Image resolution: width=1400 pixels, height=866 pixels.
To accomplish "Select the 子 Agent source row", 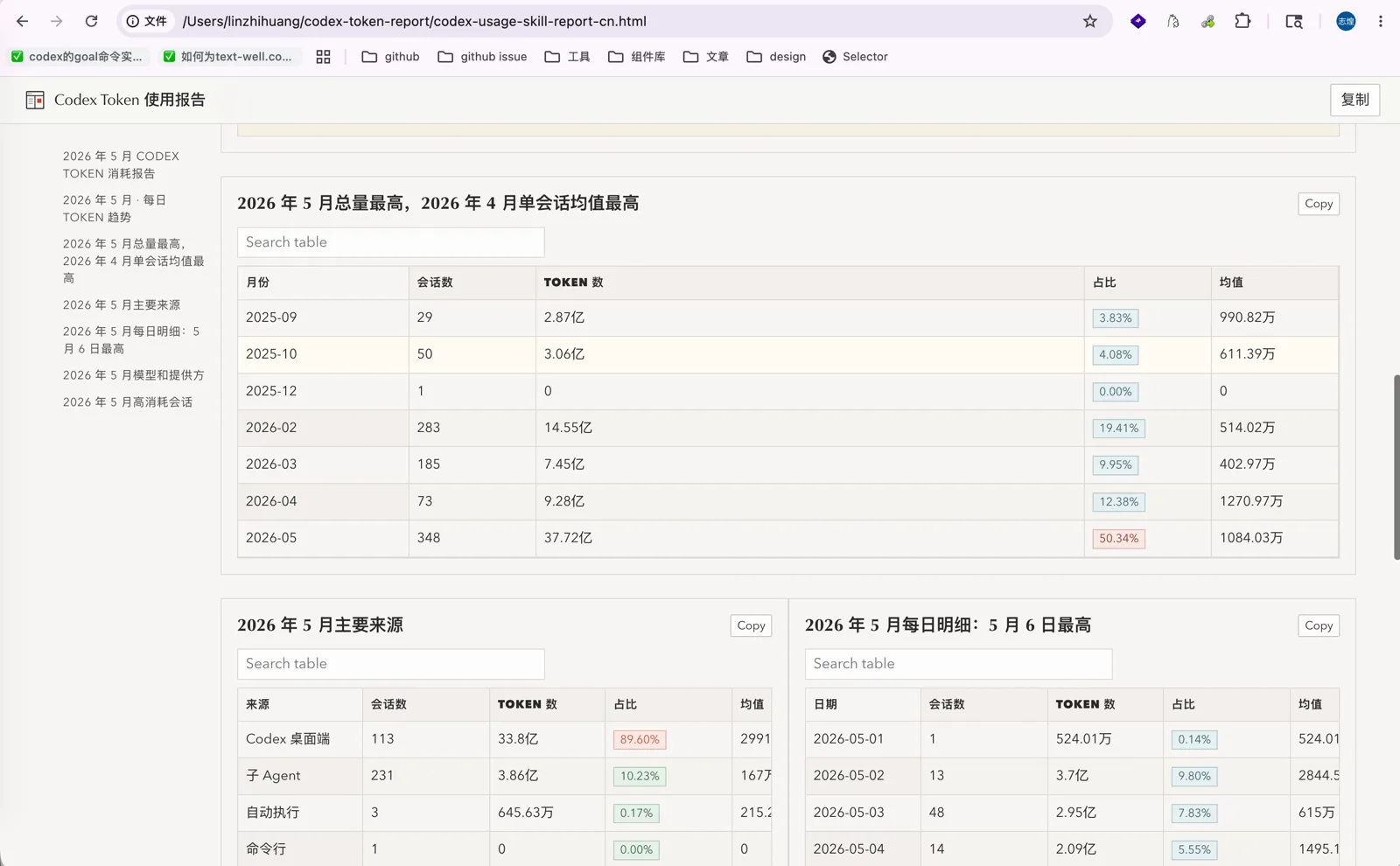I will 504,776.
